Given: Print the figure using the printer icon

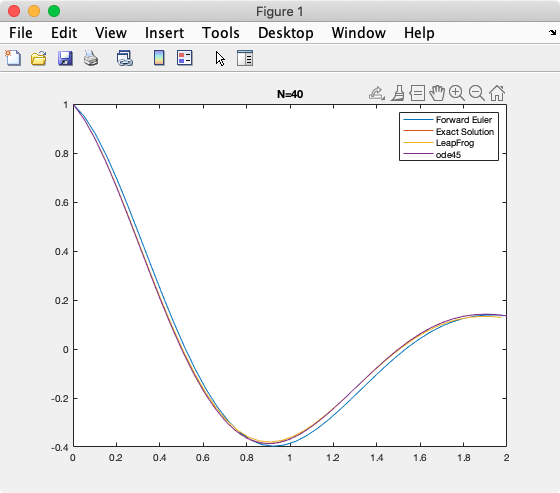Looking at the screenshot, I should (x=91, y=58).
